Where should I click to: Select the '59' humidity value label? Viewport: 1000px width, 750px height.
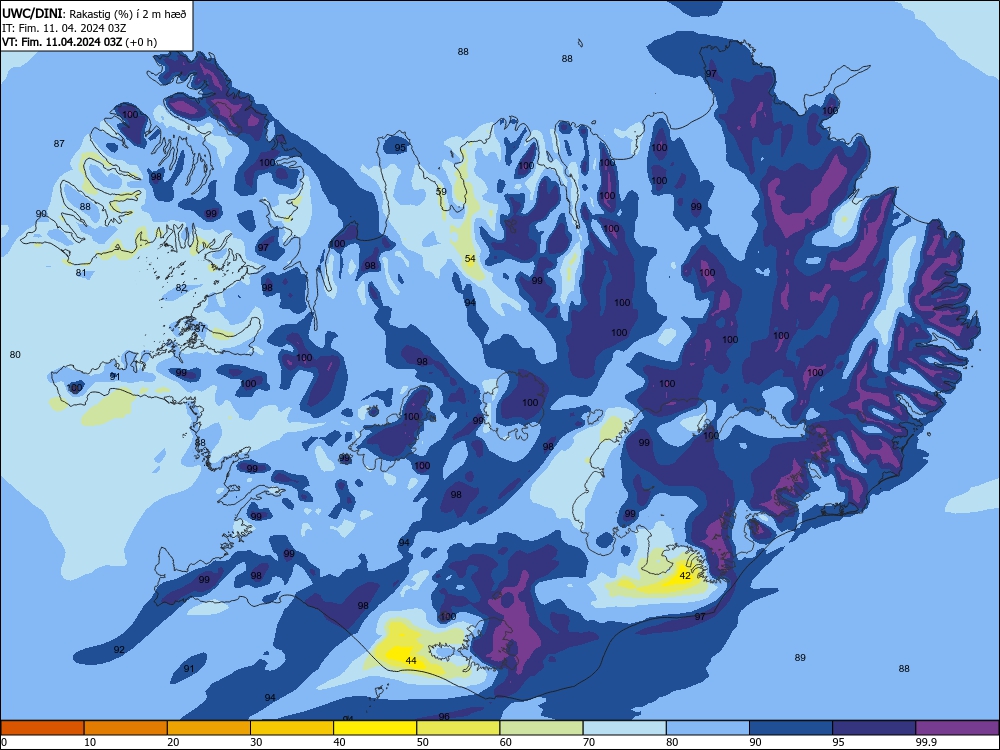point(441,191)
